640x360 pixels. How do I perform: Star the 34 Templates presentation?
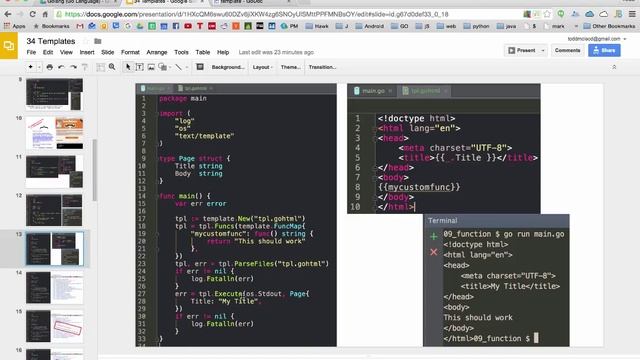pyautogui.click(x=86, y=41)
